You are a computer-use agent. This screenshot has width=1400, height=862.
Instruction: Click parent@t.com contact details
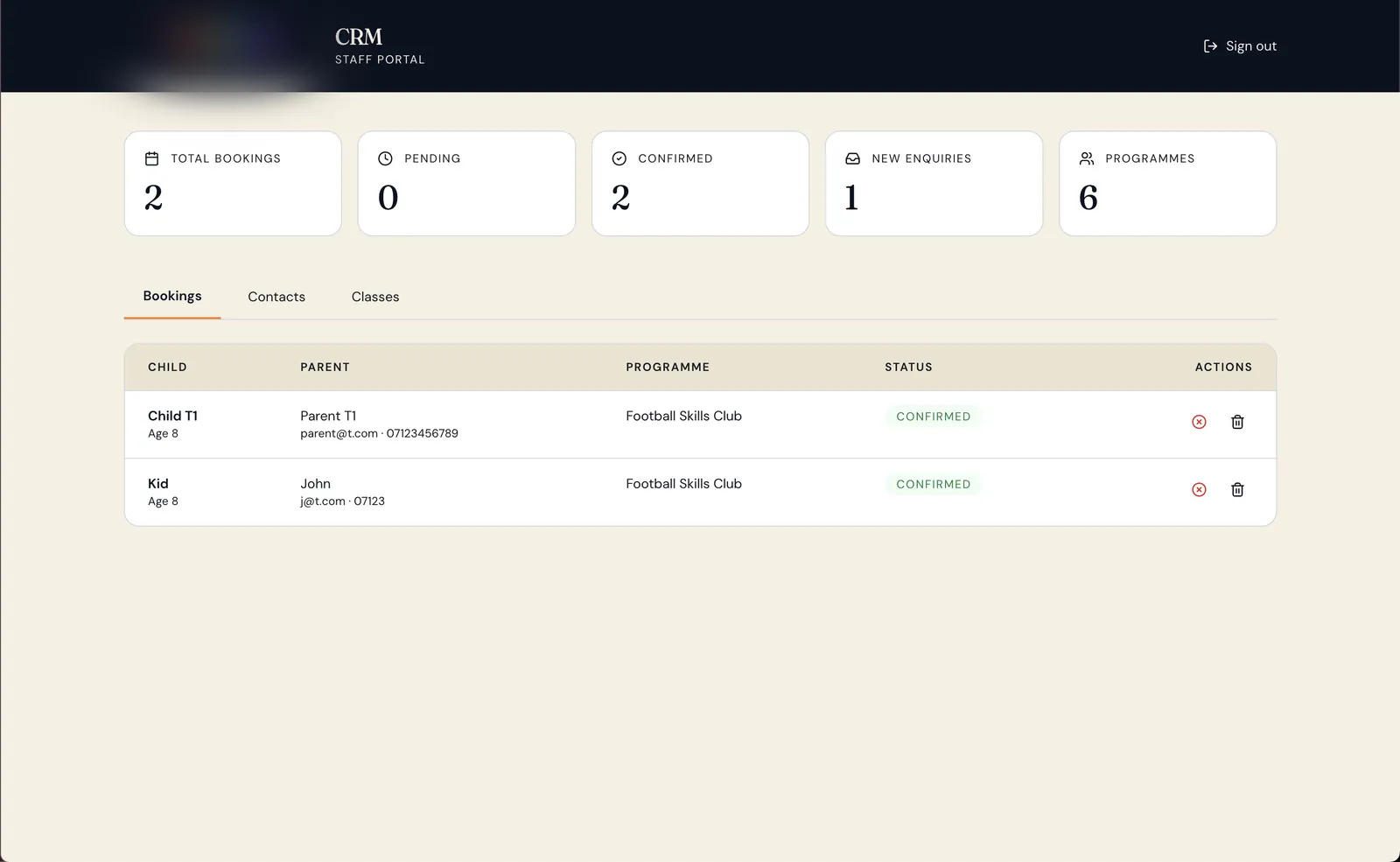pos(379,433)
